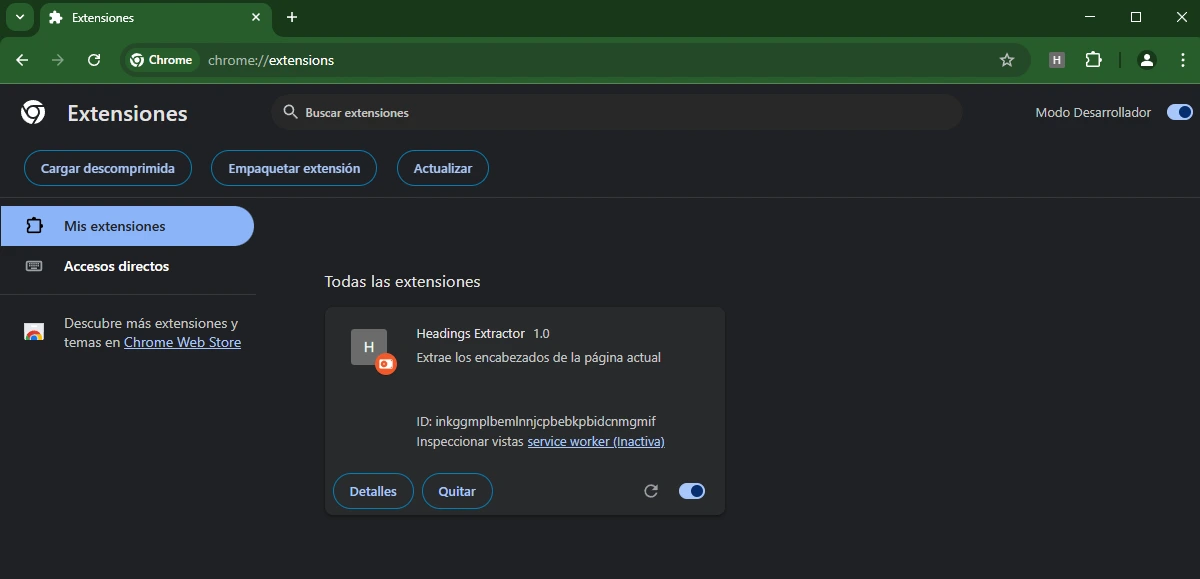The width and height of the screenshot is (1200, 579).
Task: Open the Chrome extensions puzzle icon
Action: click(x=1093, y=60)
